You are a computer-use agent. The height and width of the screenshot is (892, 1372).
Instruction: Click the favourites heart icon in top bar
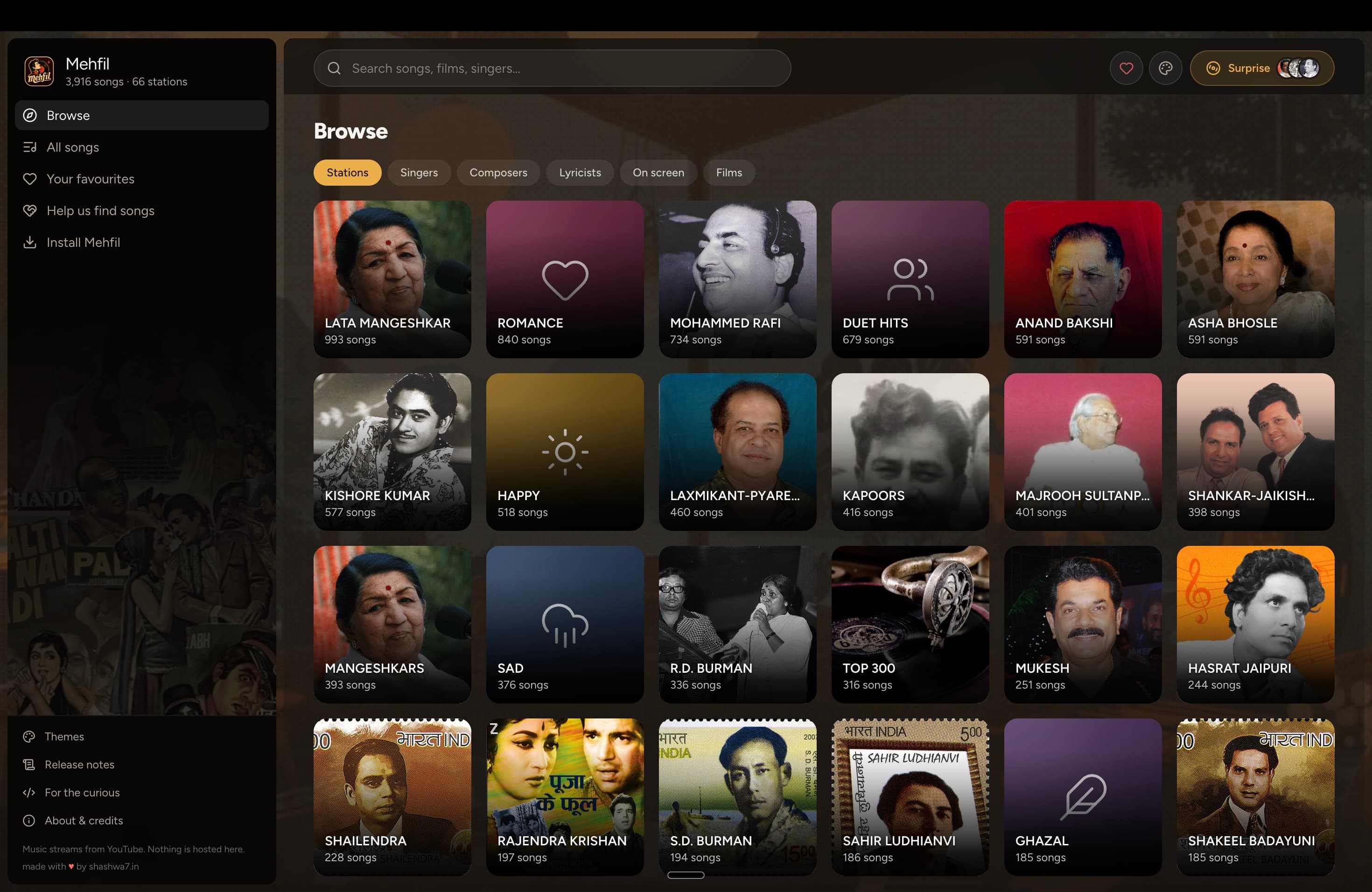tap(1126, 69)
